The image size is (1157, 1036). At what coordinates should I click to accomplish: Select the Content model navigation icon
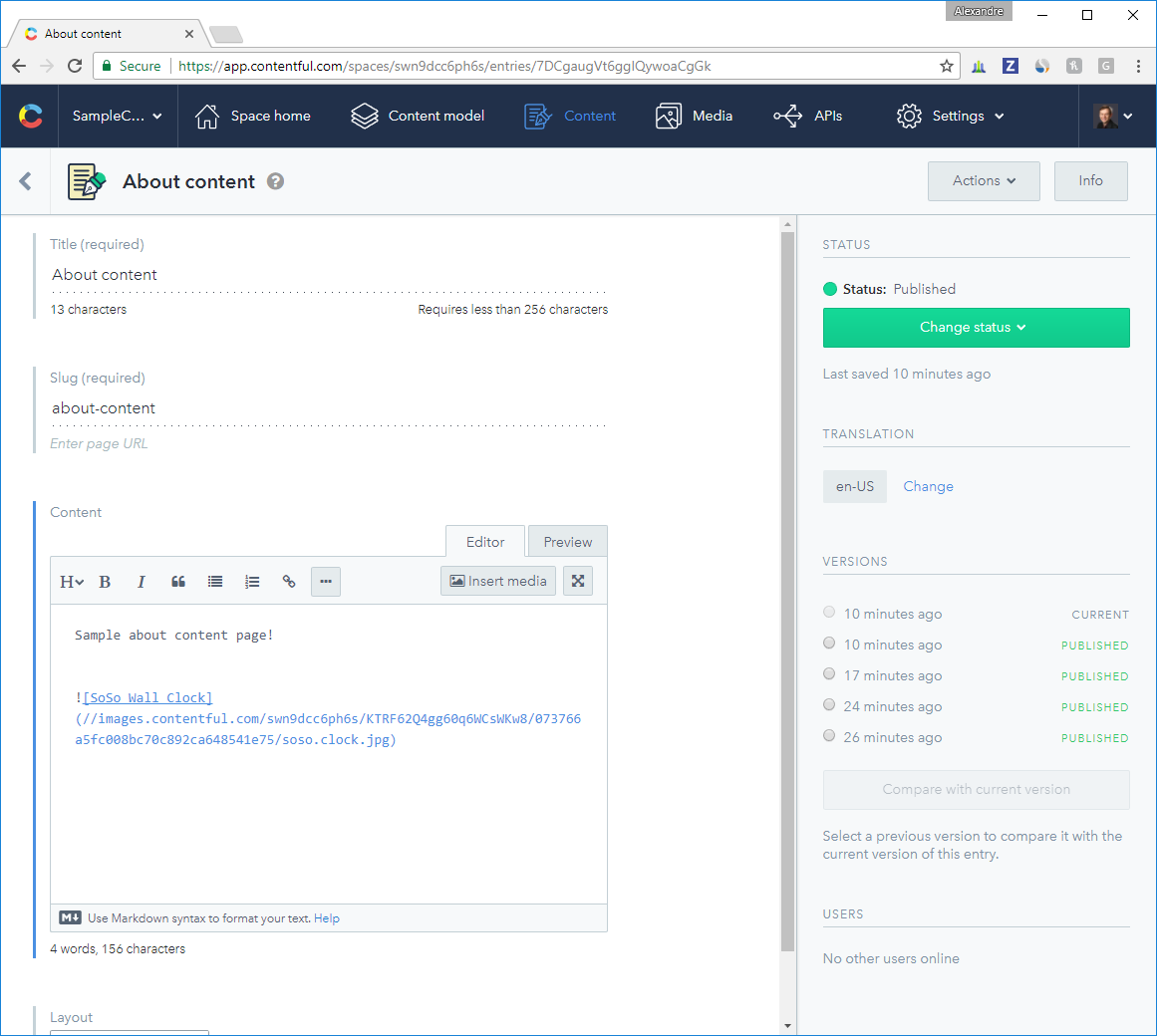365,116
